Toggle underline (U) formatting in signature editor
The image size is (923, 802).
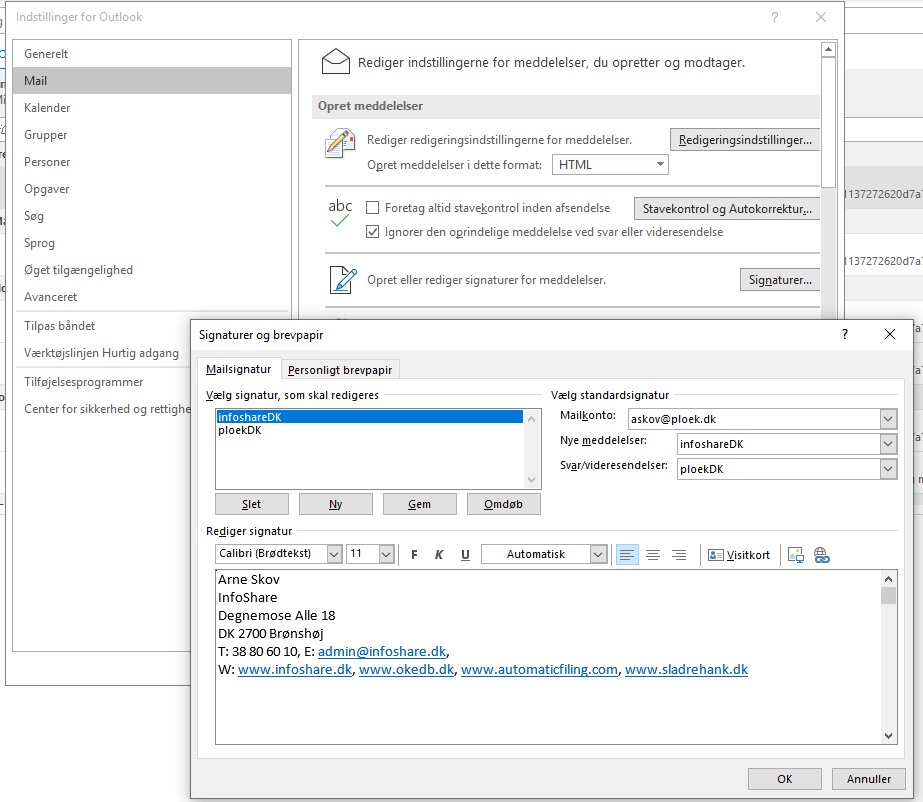click(x=465, y=555)
